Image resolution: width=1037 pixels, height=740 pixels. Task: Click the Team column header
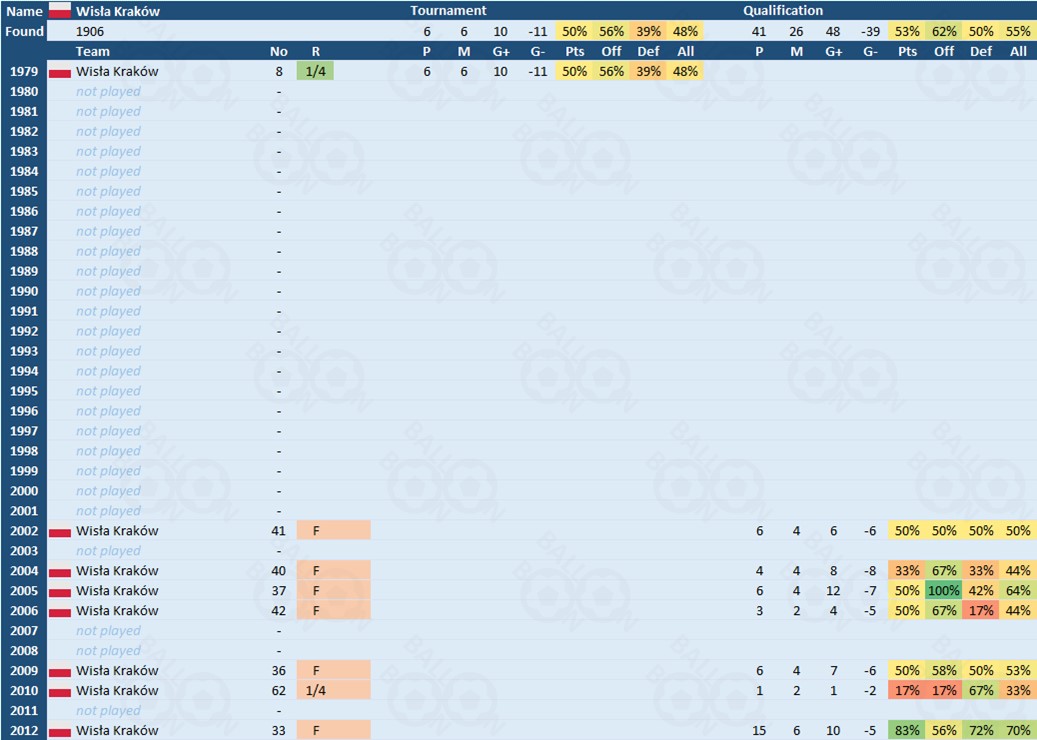93,51
